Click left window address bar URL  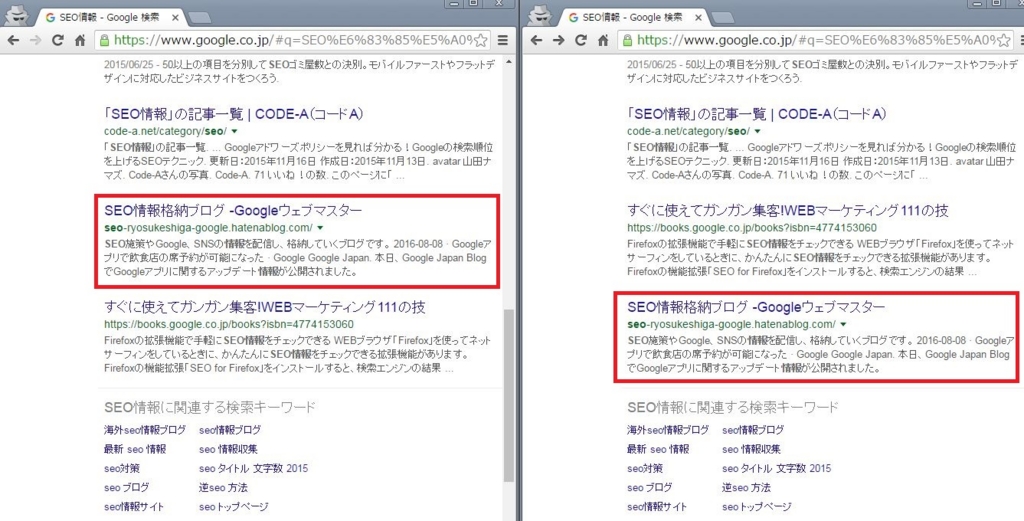click(293, 40)
